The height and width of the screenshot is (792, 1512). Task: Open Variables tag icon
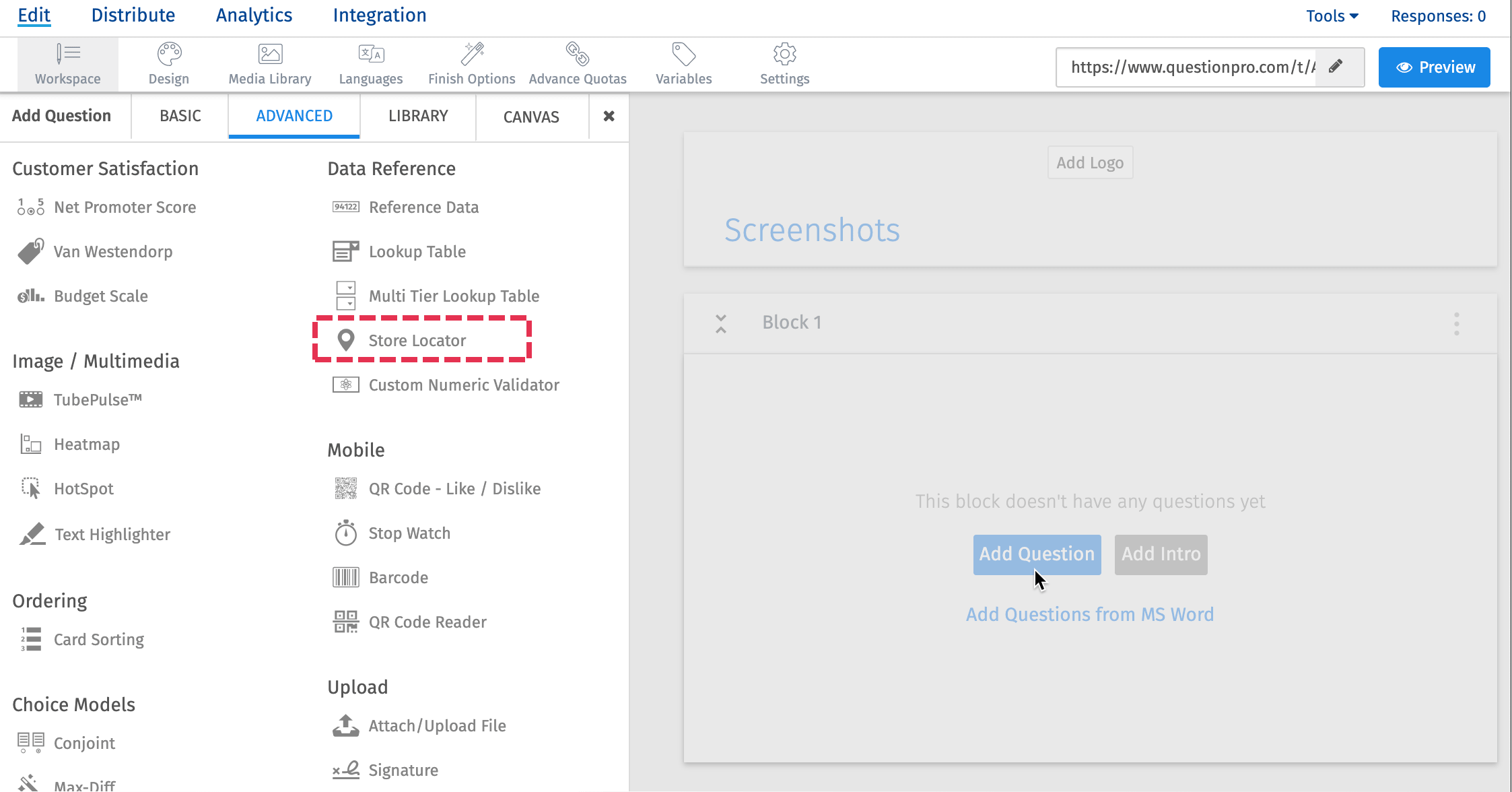[x=683, y=55]
